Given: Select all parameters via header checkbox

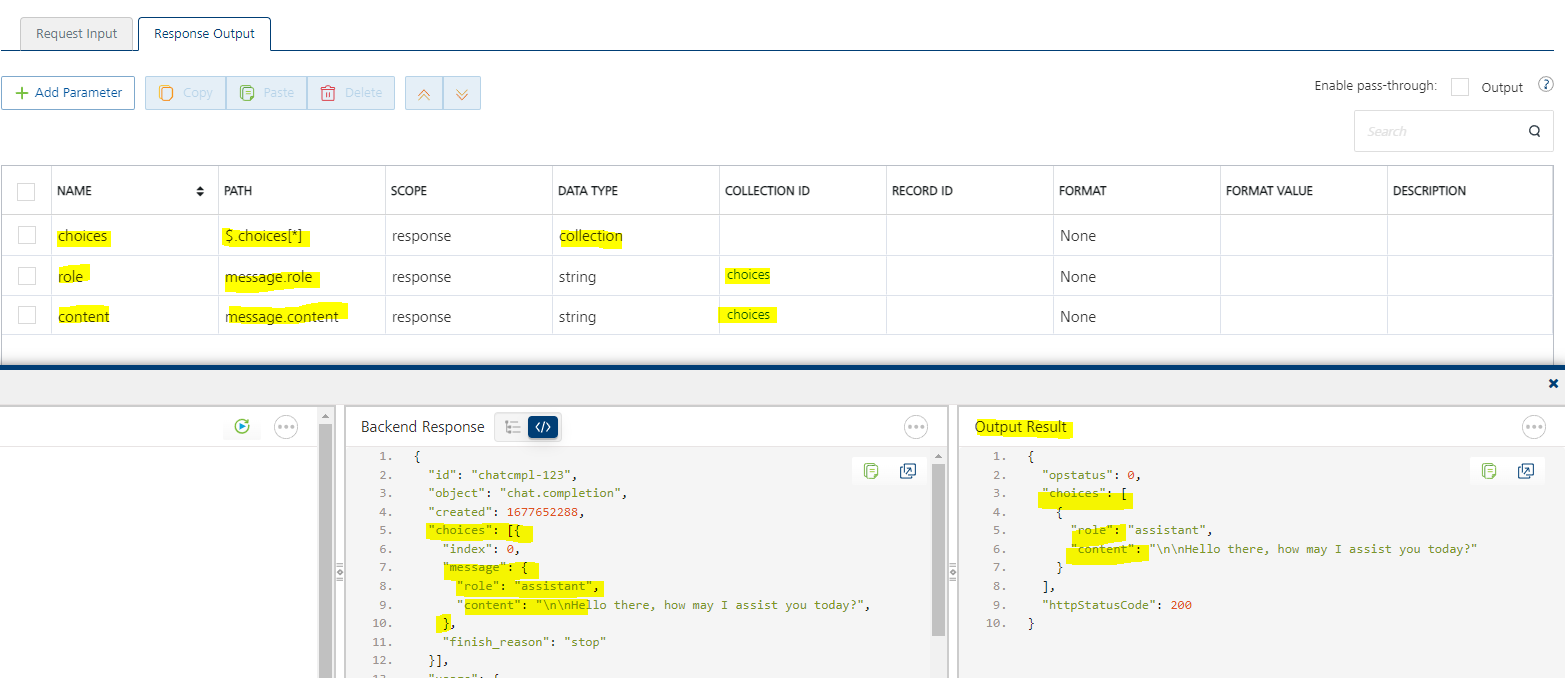Looking at the screenshot, I should point(26,190).
